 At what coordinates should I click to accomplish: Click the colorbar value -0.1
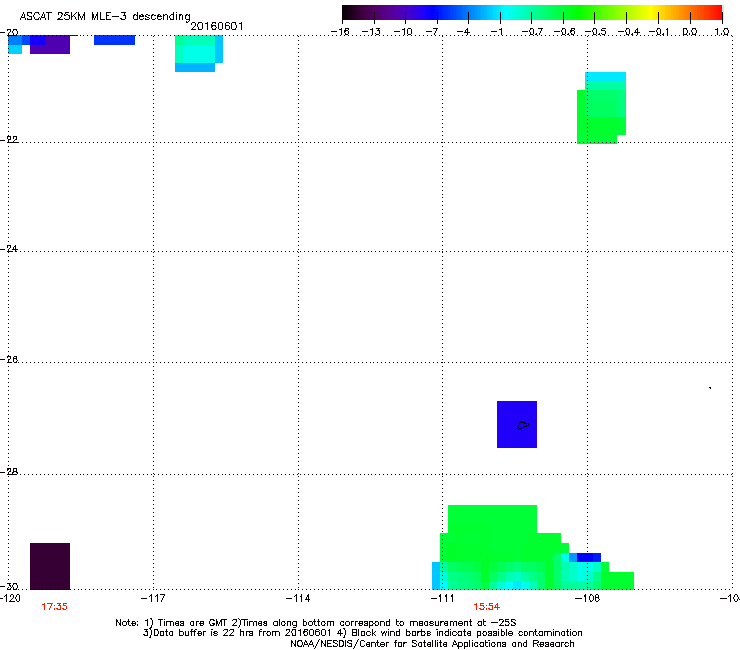(660, 32)
